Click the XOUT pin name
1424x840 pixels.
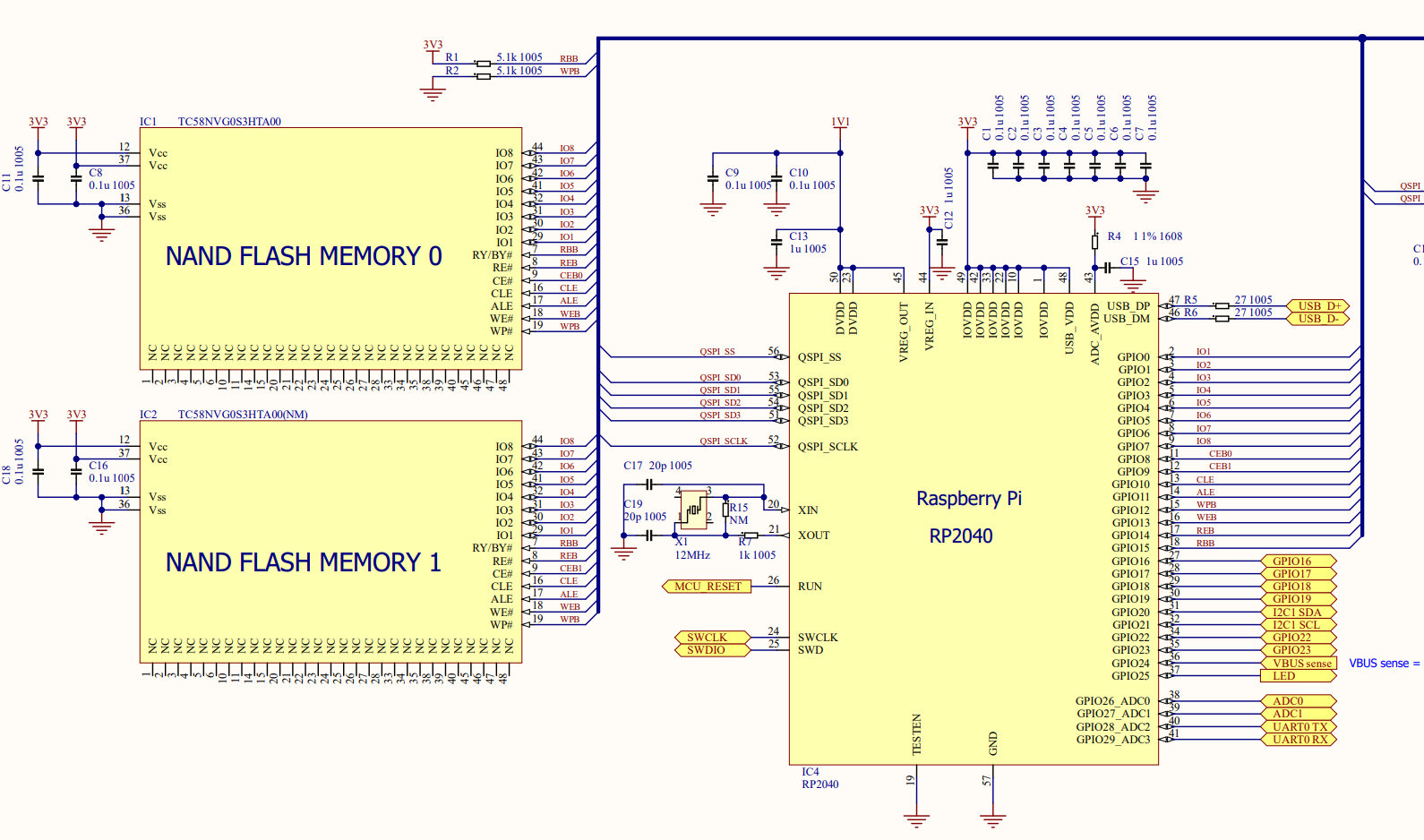tap(814, 536)
